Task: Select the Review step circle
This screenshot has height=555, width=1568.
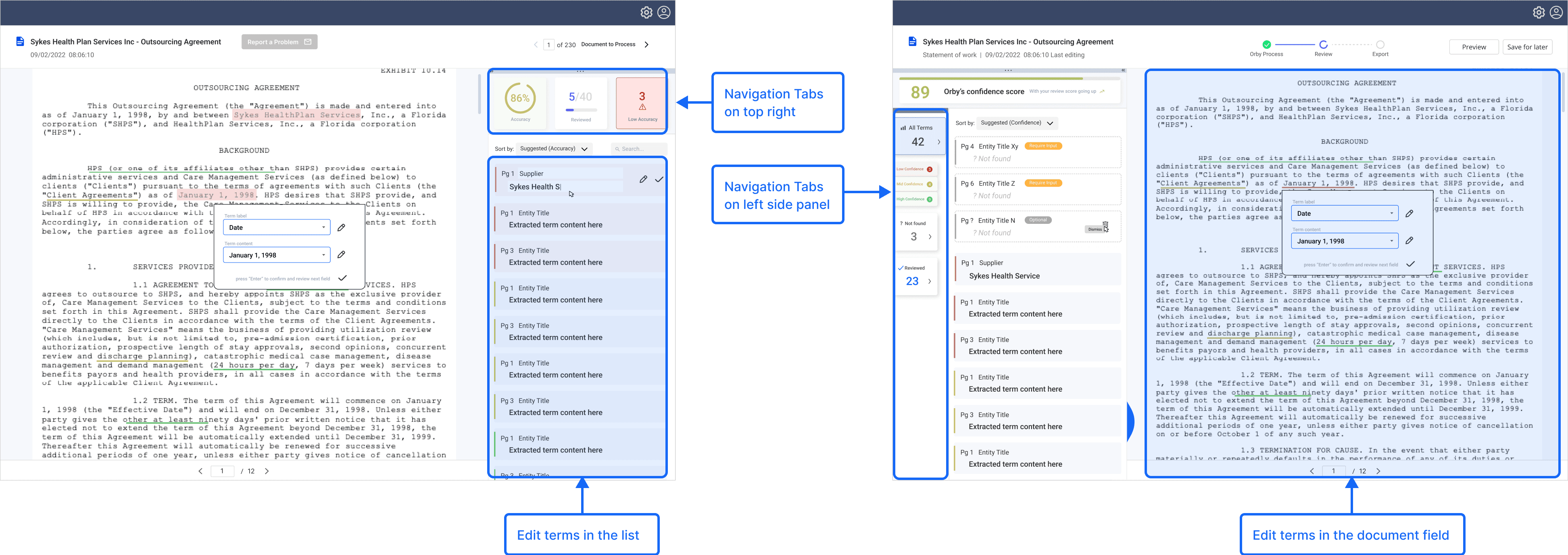Action: coord(1323,44)
